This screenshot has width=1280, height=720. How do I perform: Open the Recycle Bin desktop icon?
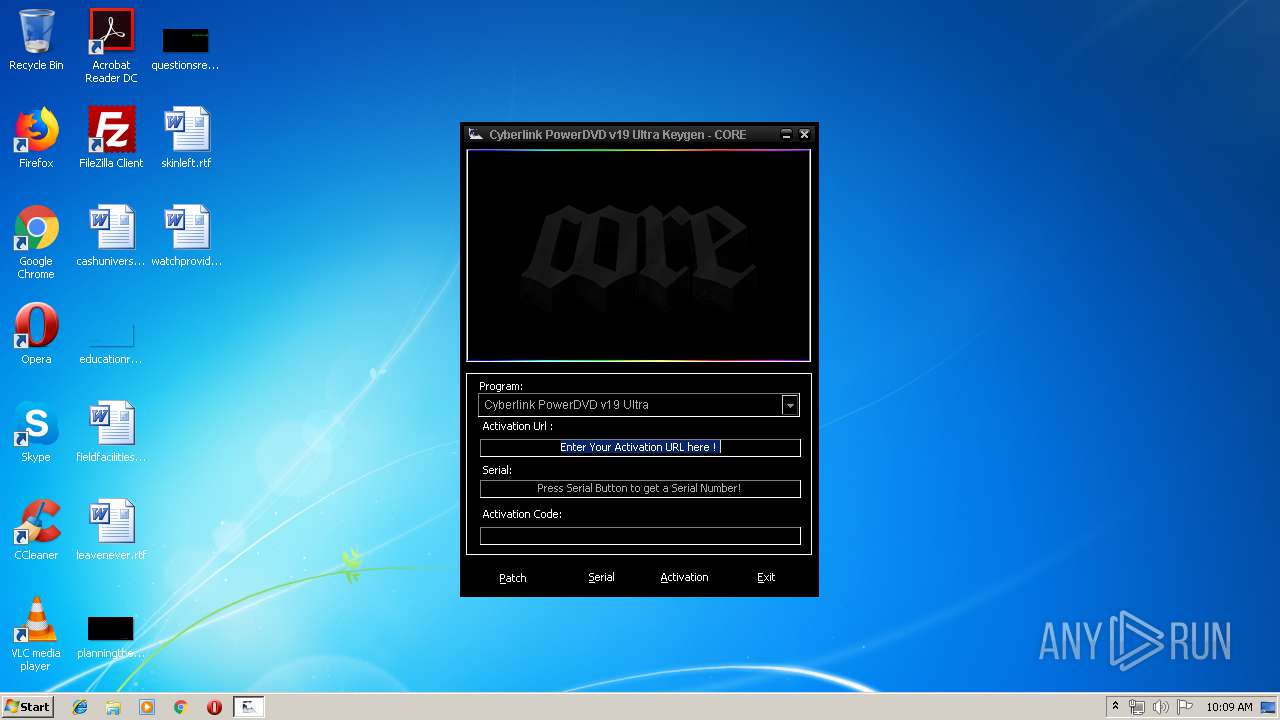pos(36,40)
